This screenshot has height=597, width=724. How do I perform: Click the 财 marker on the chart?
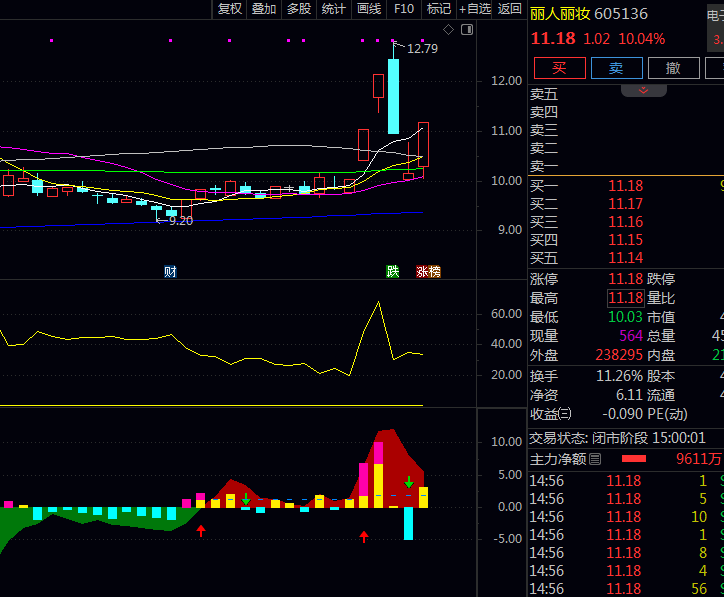(170, 272)
